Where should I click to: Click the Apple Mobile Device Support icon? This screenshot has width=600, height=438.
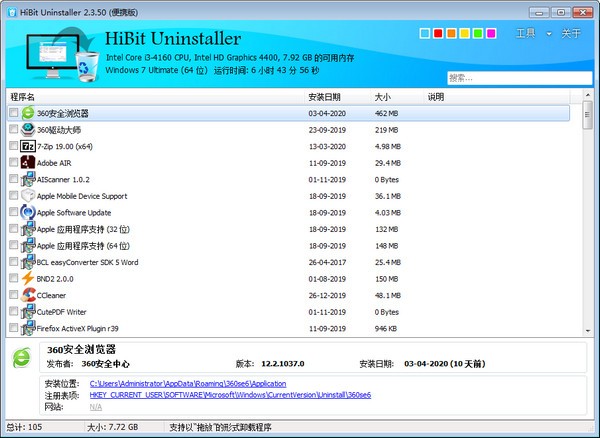(28, 196)
